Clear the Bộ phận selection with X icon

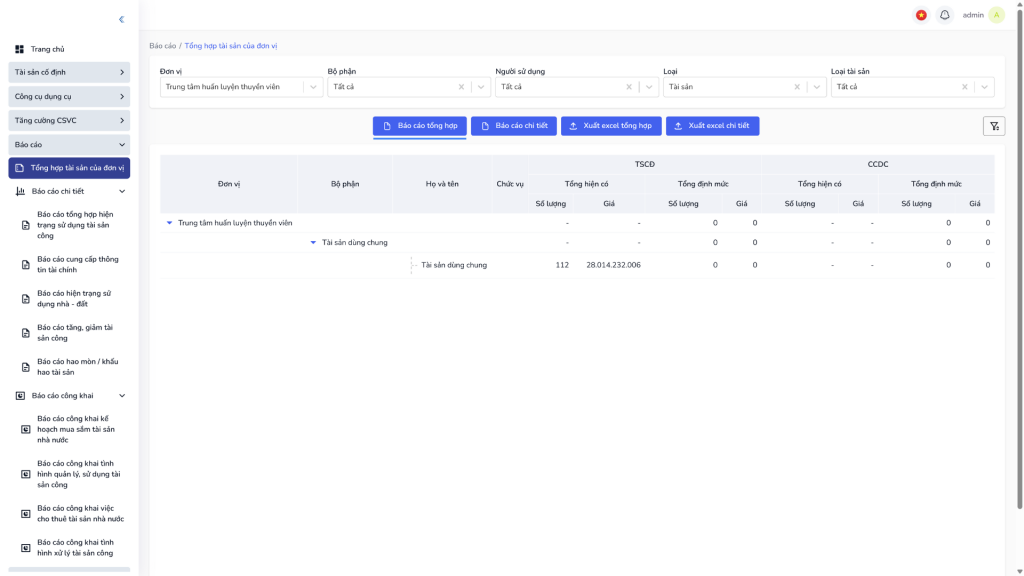tap(461, 87)
